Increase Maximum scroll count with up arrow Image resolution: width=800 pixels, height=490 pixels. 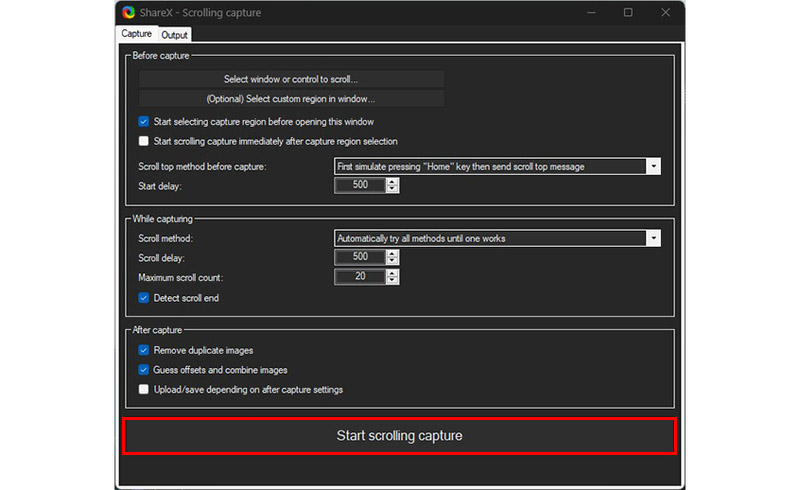[x=392, y=273]
